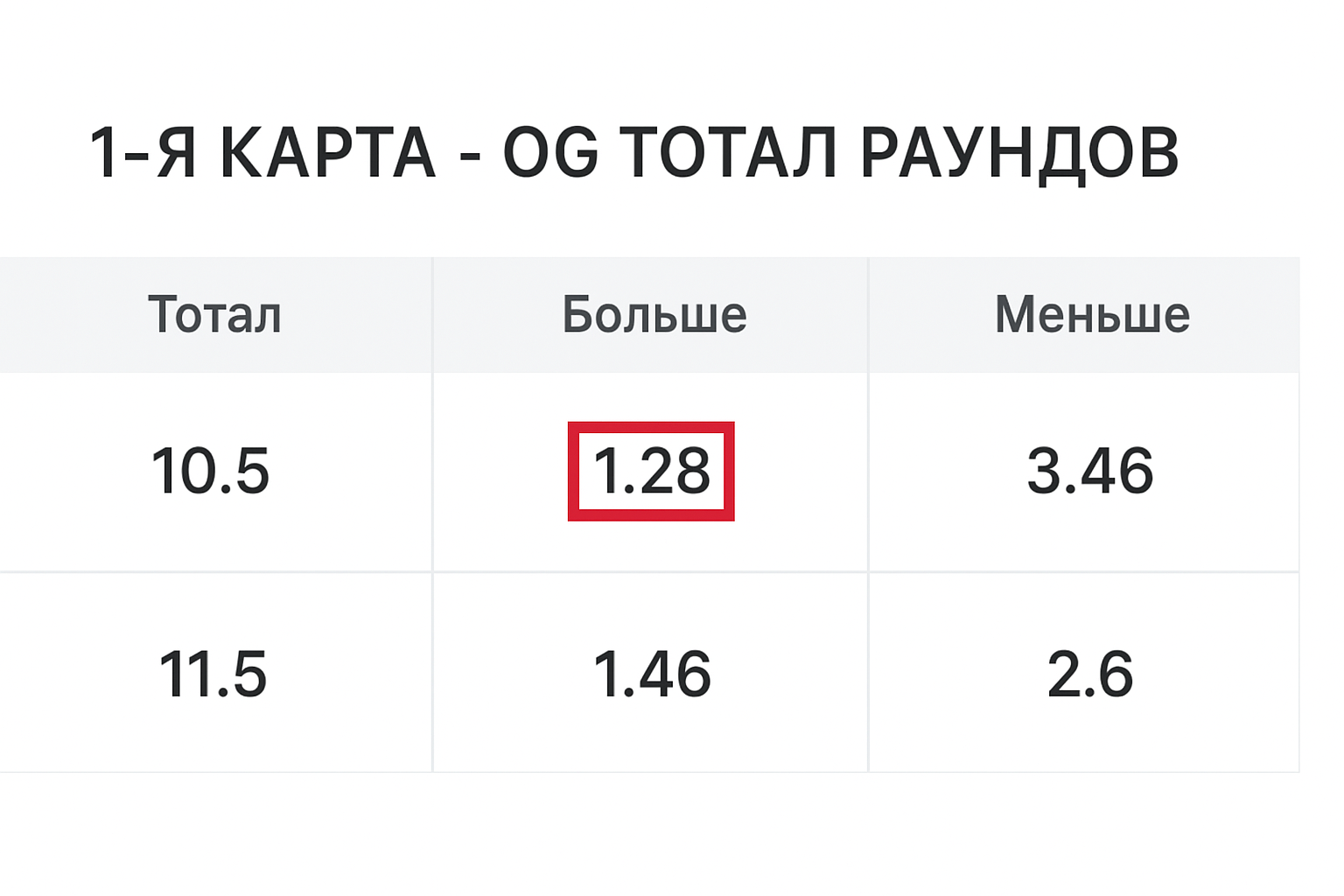1344x896 pixels.
Task: Click the first row's Тотал cell
Action: [210, 471]
